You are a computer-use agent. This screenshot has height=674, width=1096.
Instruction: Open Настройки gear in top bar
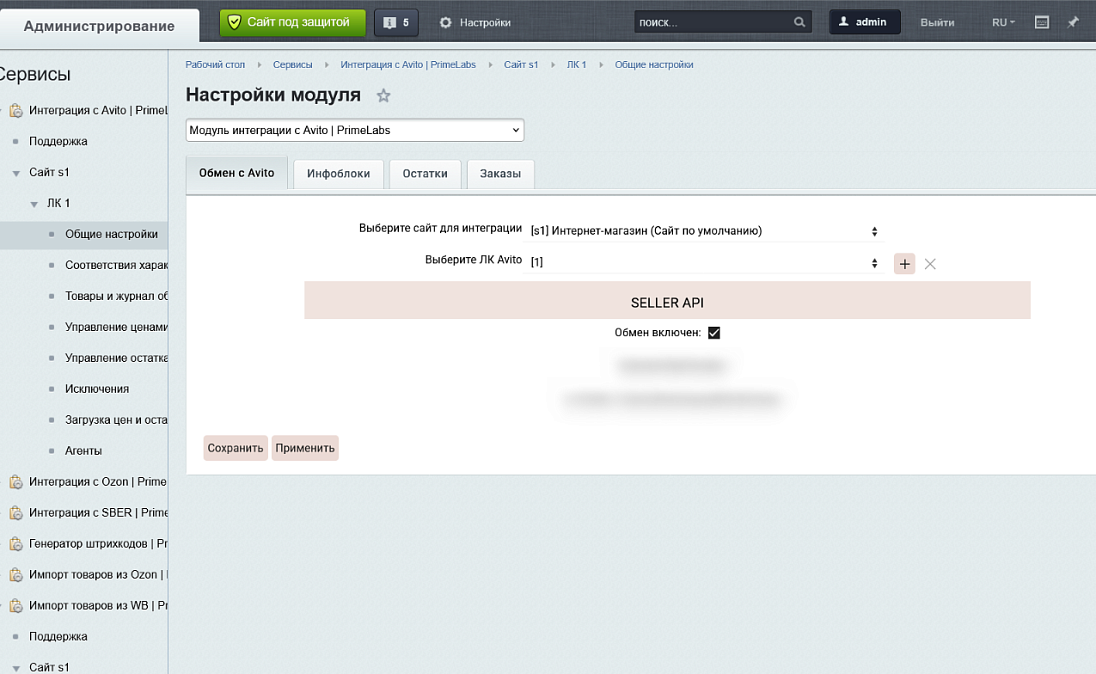click(475, 22)
